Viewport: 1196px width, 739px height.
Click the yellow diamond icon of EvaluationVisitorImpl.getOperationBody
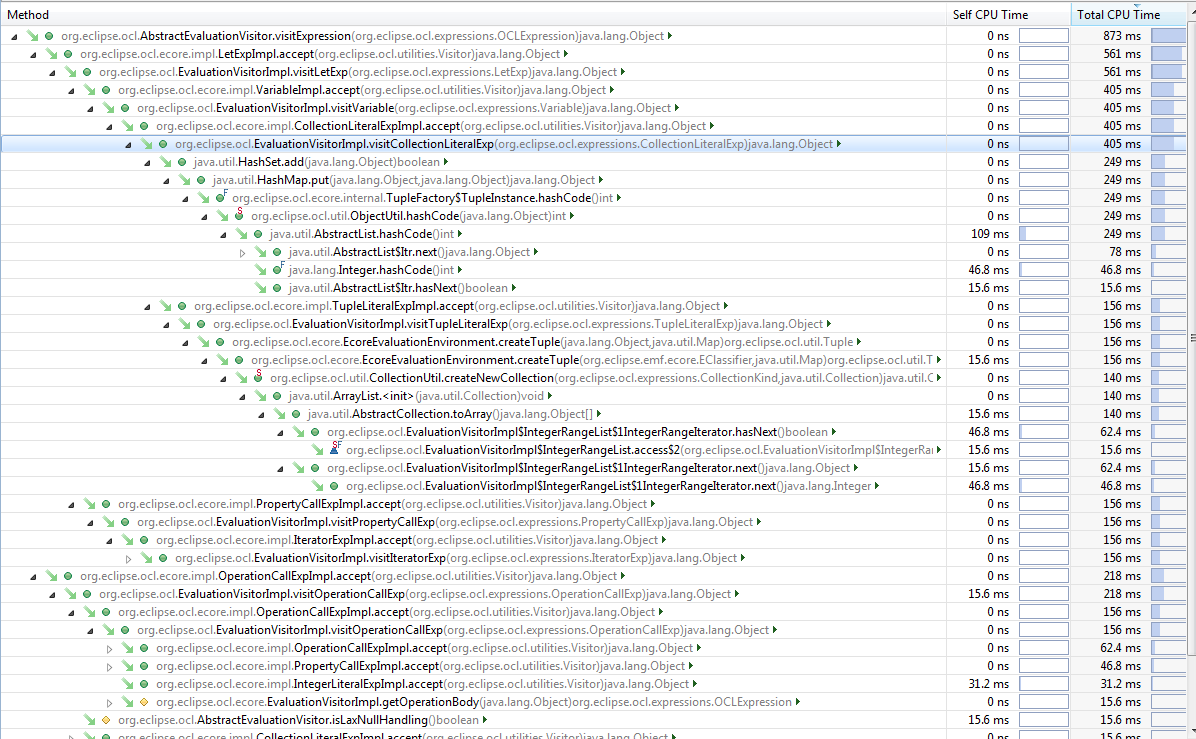(144, 702)
